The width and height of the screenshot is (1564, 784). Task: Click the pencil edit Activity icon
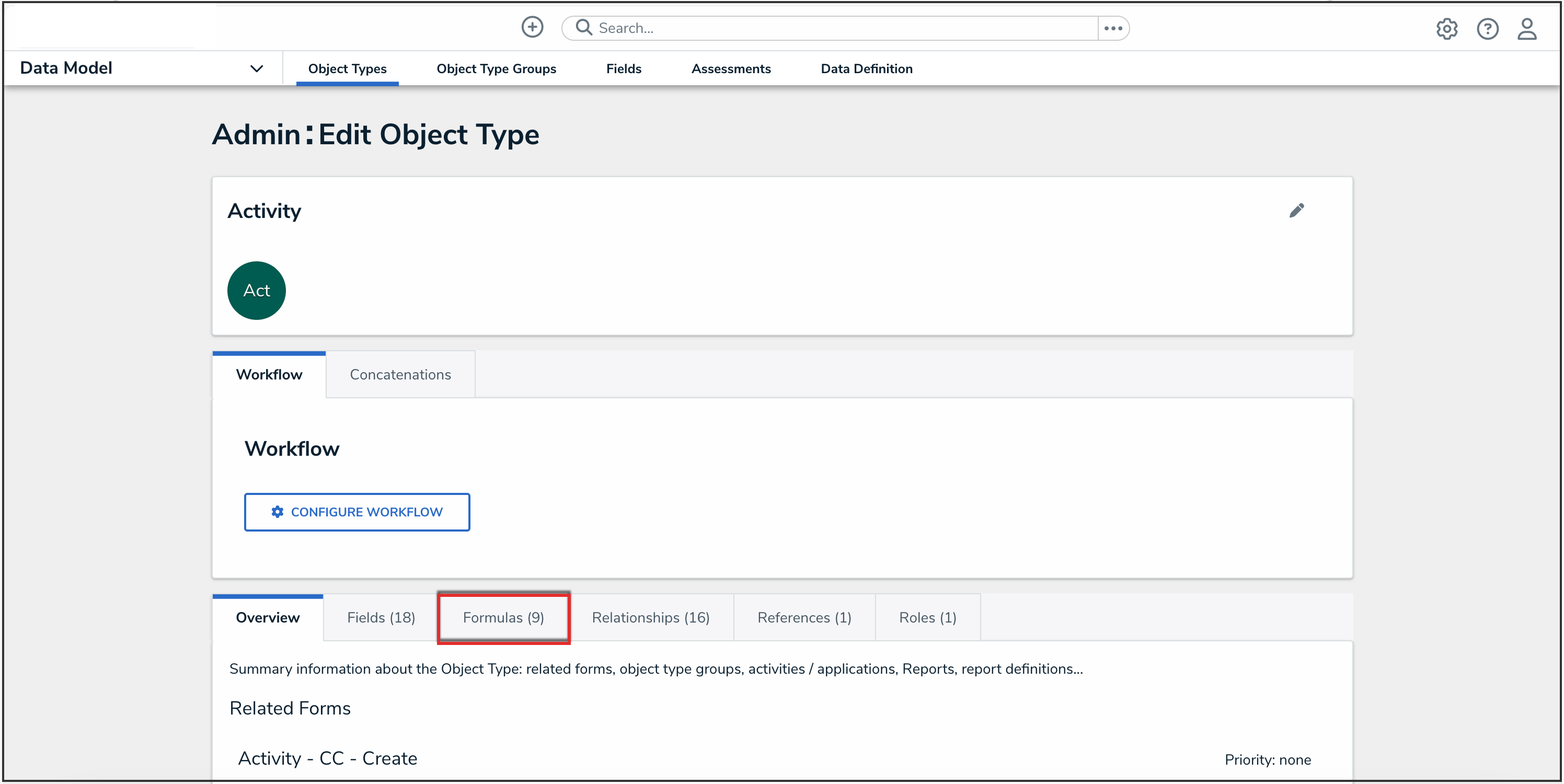coord(1296,210)
